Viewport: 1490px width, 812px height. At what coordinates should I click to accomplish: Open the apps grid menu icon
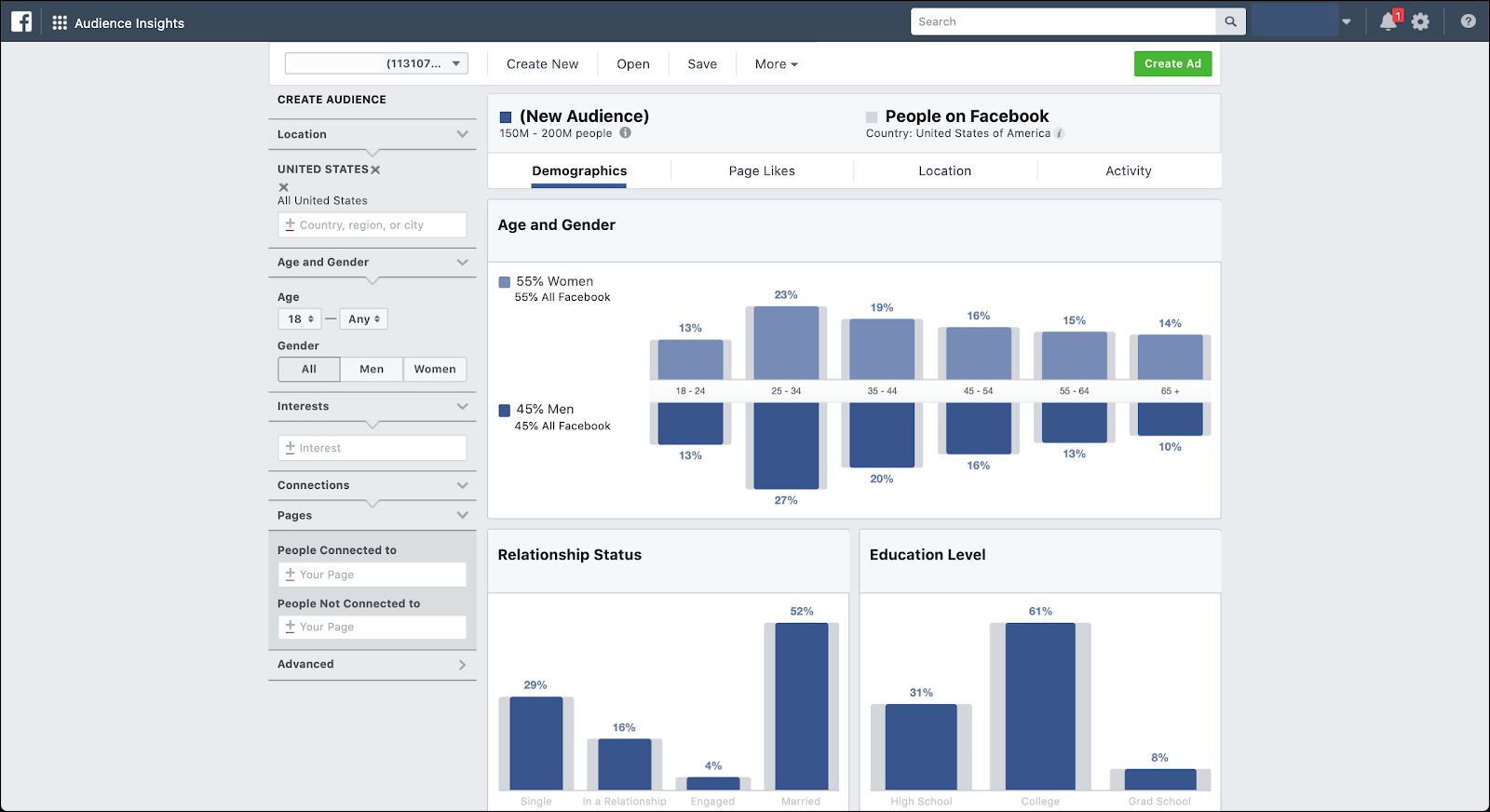pos(60,22)
